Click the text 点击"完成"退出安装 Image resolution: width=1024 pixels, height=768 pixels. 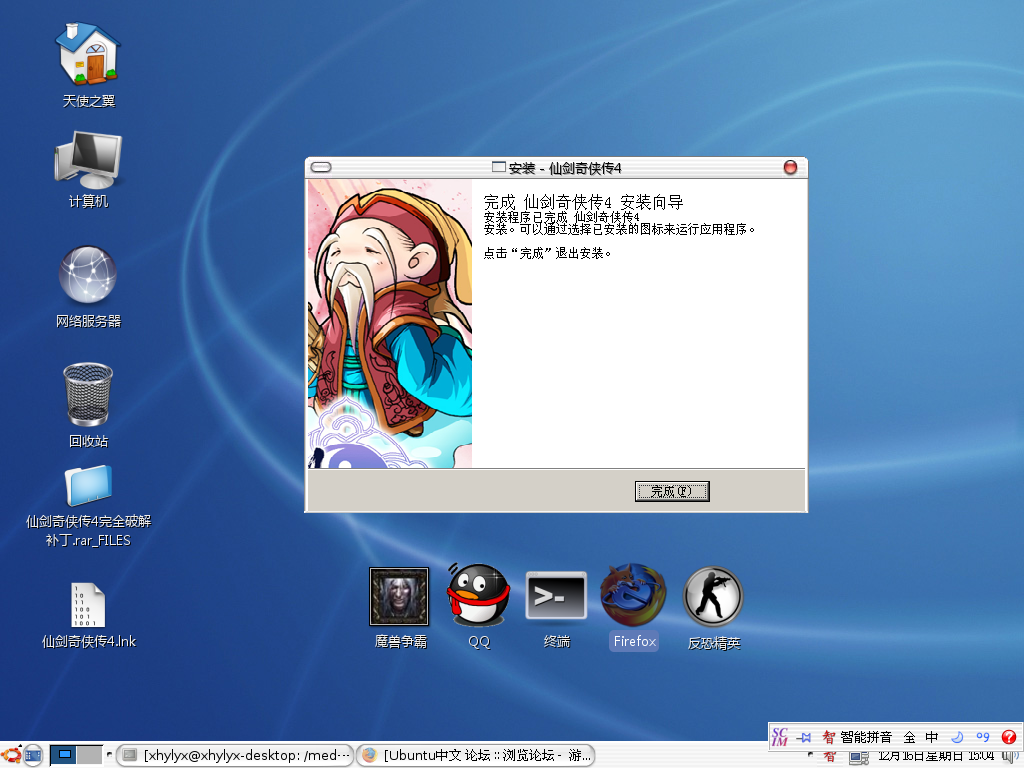tap(547, 253)
